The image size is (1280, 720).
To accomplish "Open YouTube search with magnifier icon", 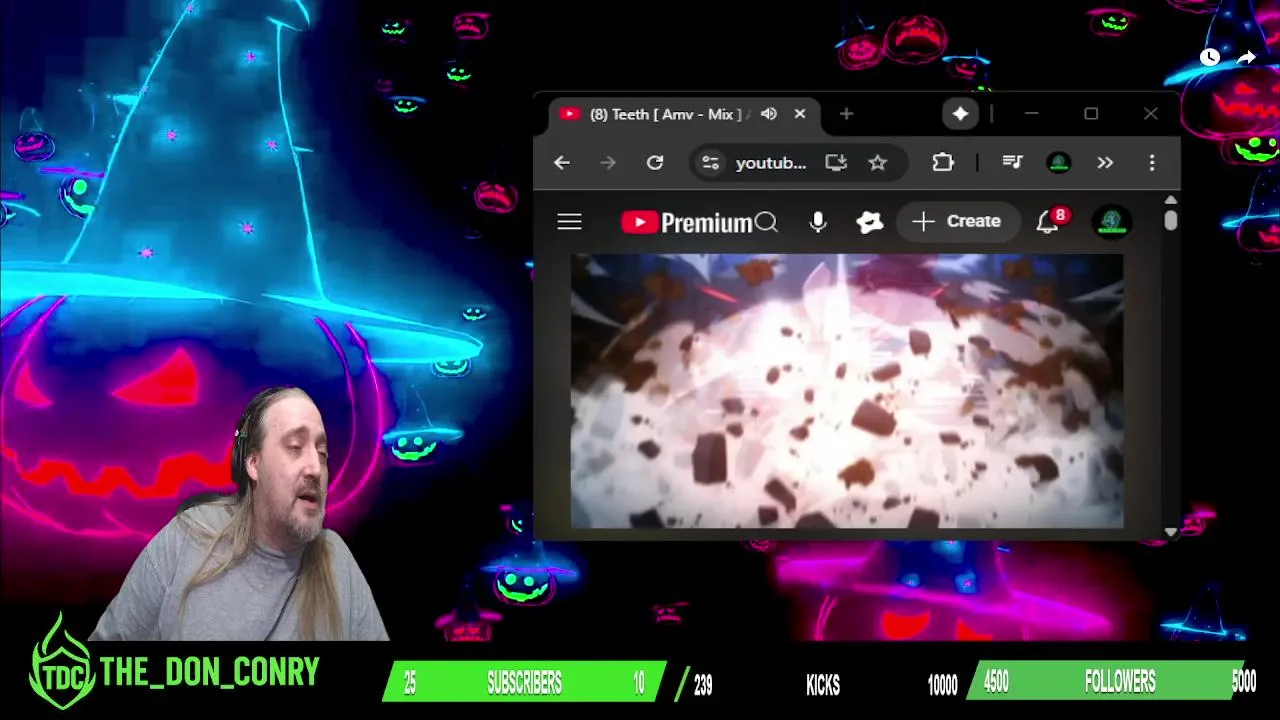I will pos(766,222).
